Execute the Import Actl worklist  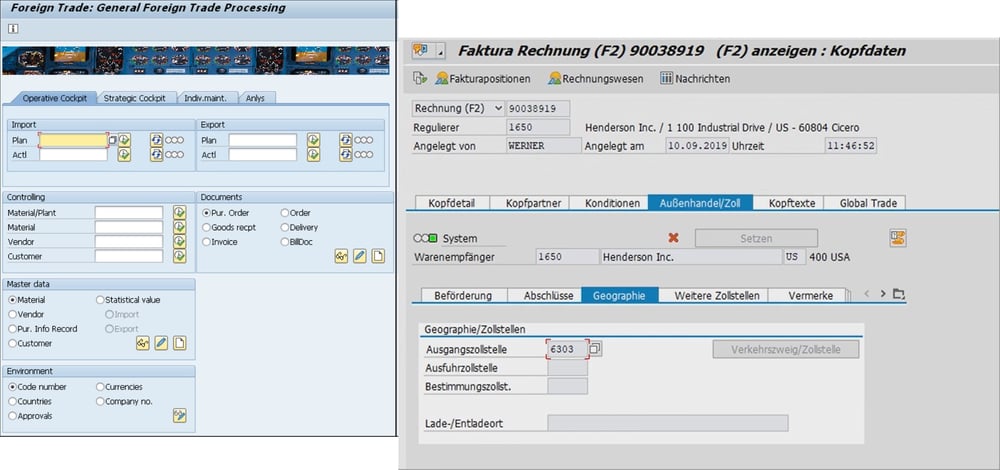(124, 154)
